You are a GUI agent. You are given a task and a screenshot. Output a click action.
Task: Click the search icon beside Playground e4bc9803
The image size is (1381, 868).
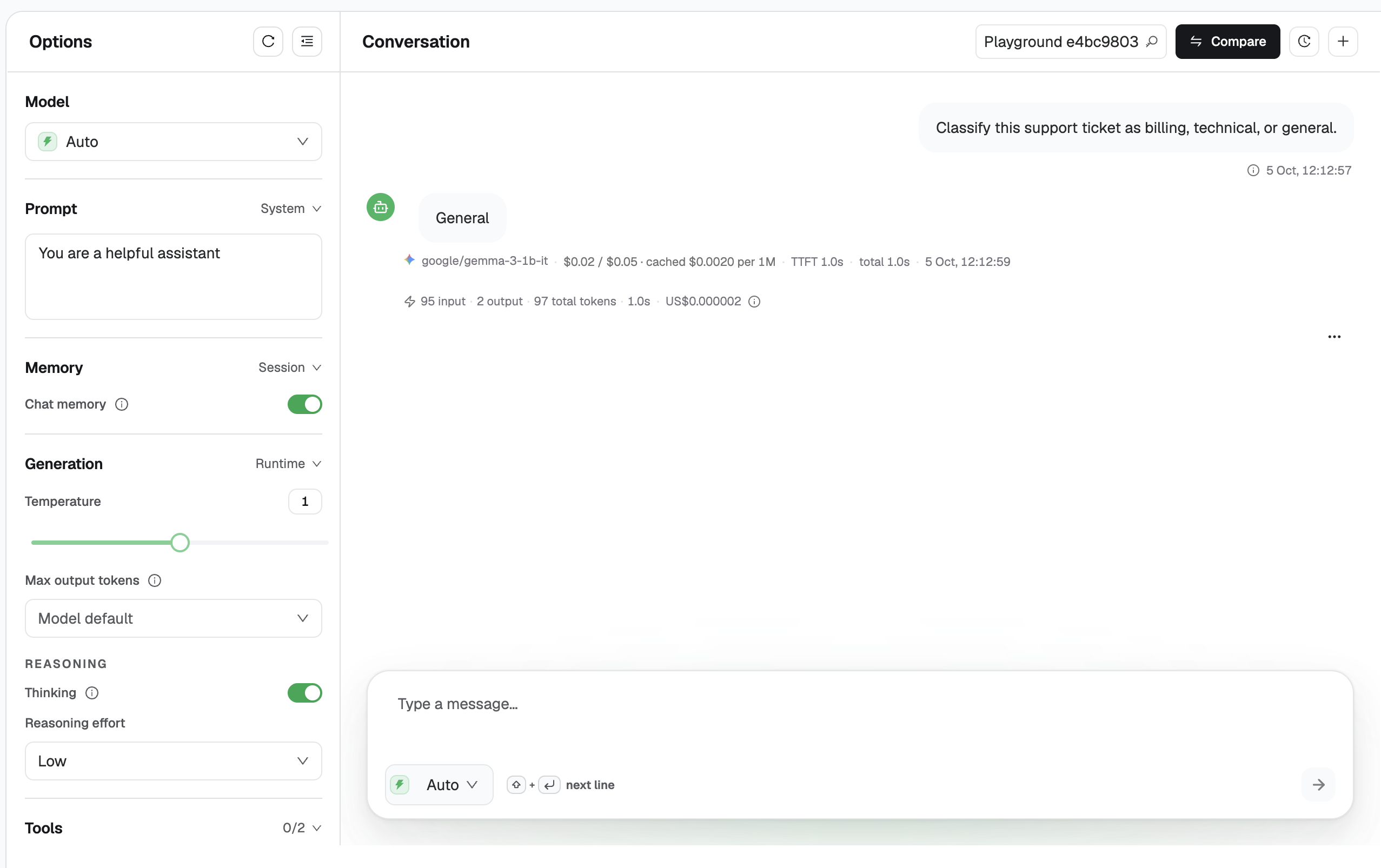pyautogui.click(x=1151, y=41)
